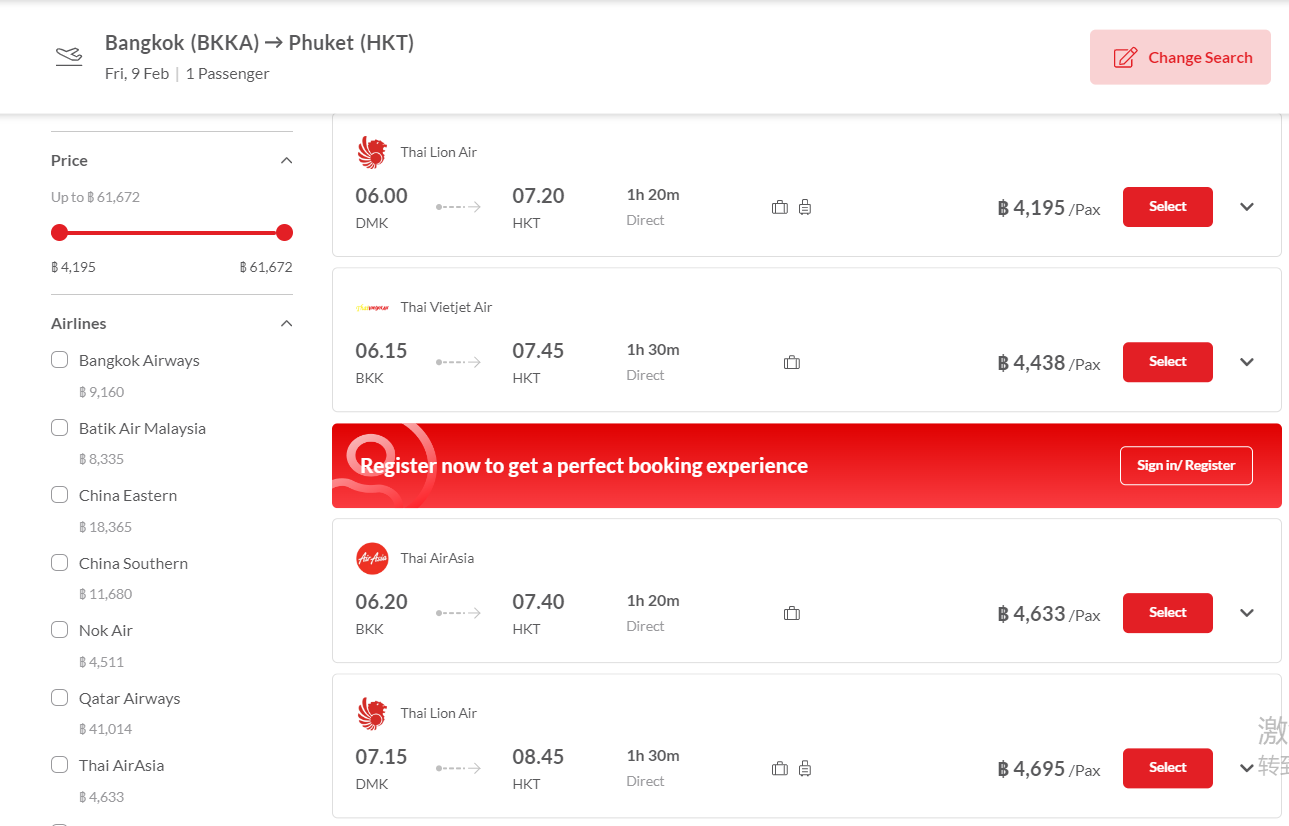Click the 07.40 arrival time of Thai AirAsia
This screenshot has width=1289, height=826.
click(538, 602)
